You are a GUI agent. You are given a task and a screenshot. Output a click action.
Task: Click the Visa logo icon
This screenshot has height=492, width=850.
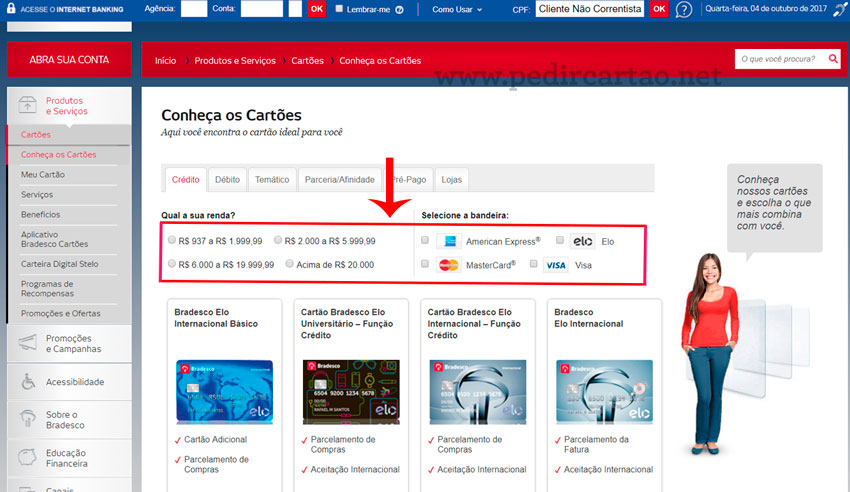[x=556, y=265]
